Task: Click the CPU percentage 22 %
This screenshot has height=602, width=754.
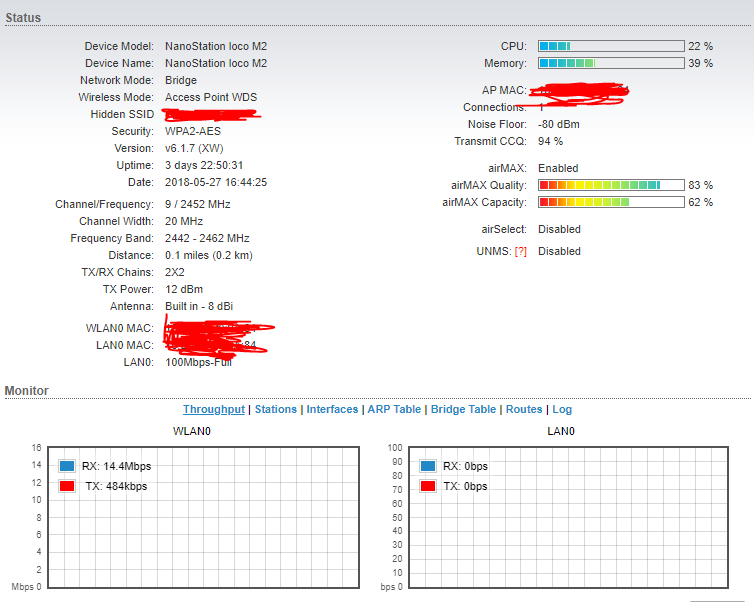Action: [x=701, y=46]
